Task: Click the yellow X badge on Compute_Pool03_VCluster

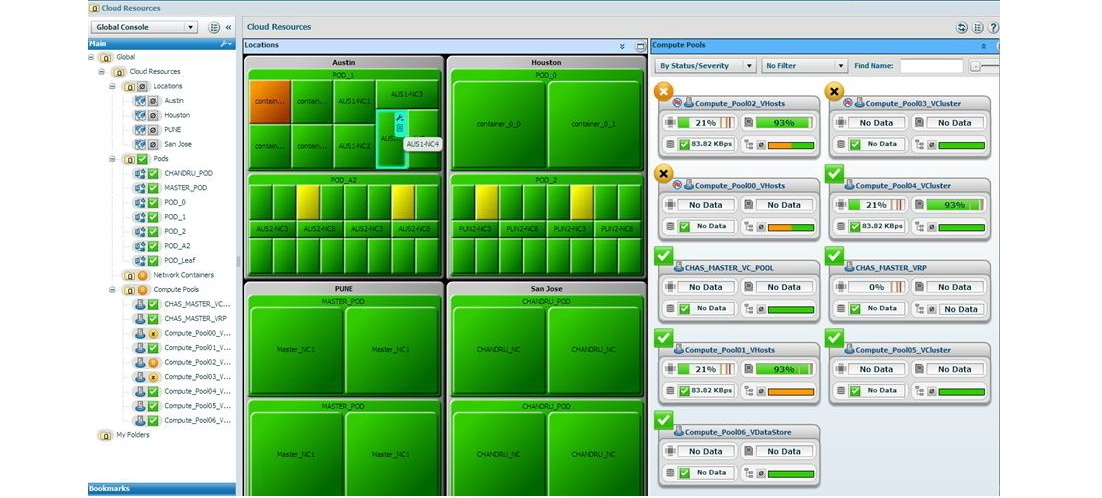Action: pos(834,91)
